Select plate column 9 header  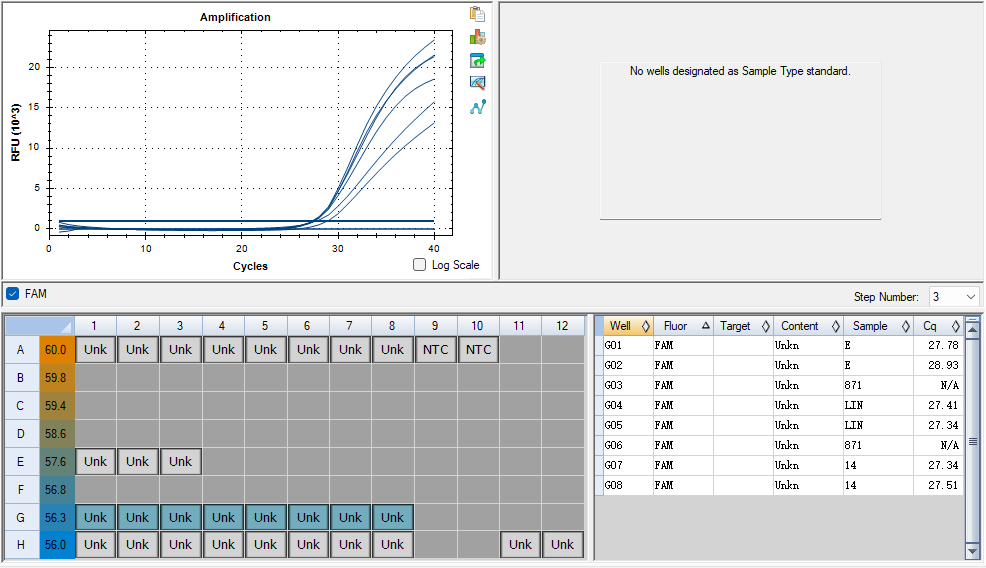pos(435,326)
